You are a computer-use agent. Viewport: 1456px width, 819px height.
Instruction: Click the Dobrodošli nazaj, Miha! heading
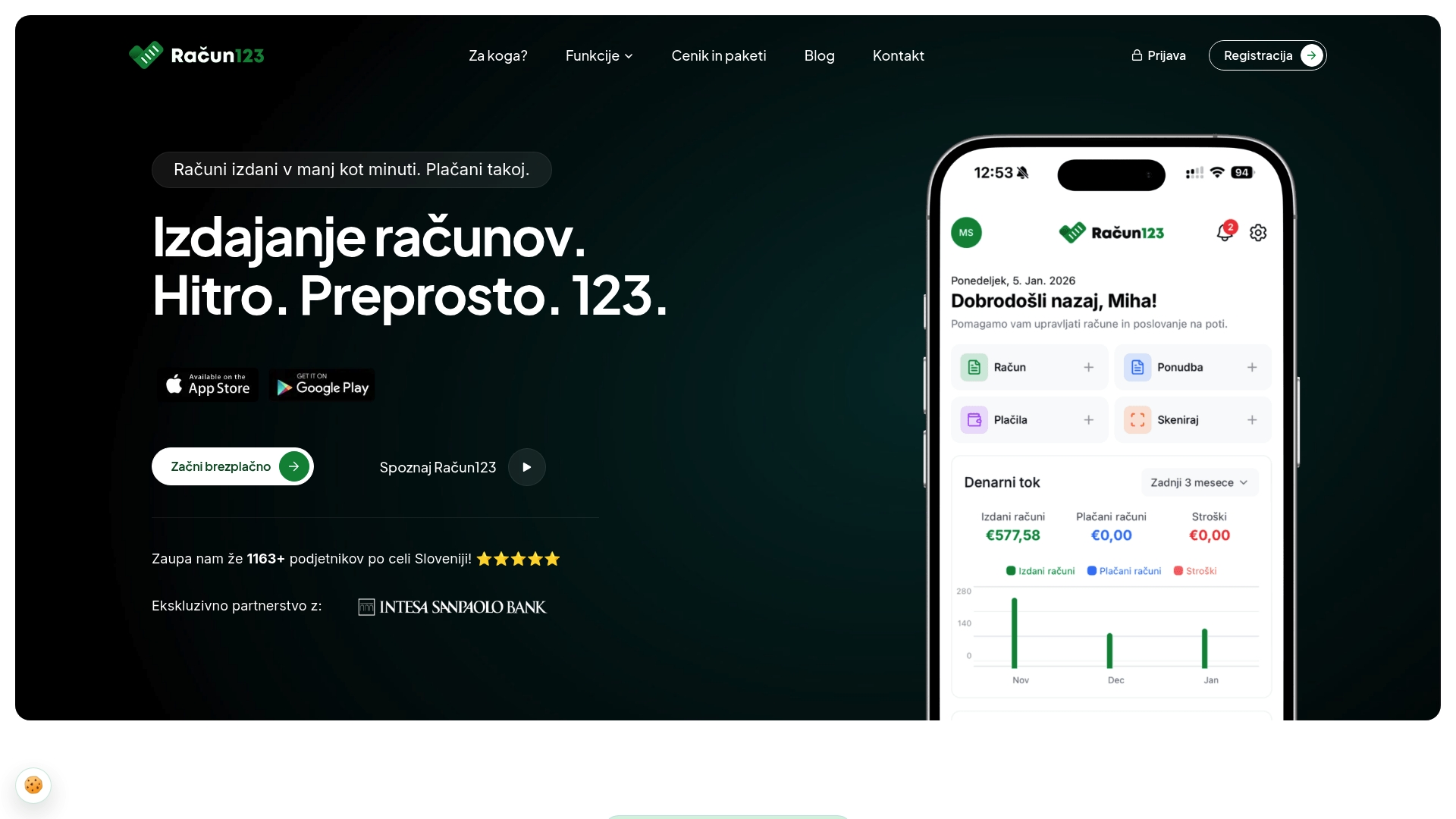point(1053,301)
